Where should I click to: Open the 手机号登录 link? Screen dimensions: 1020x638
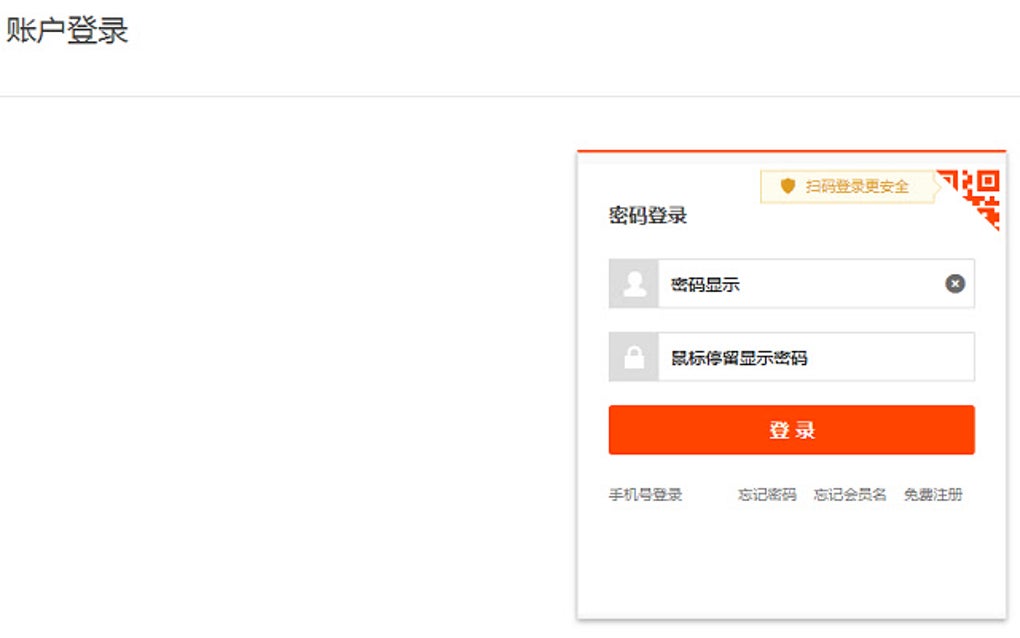coord(645,495)
